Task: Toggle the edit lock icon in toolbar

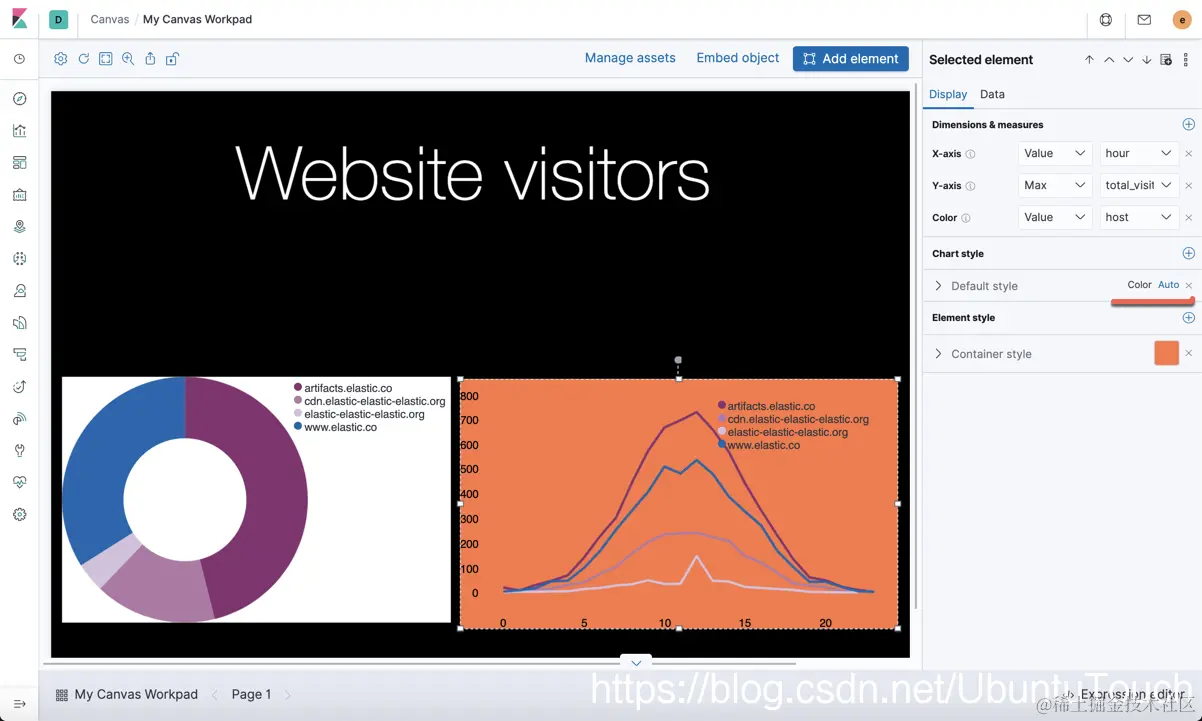Action: click(172, 59)
